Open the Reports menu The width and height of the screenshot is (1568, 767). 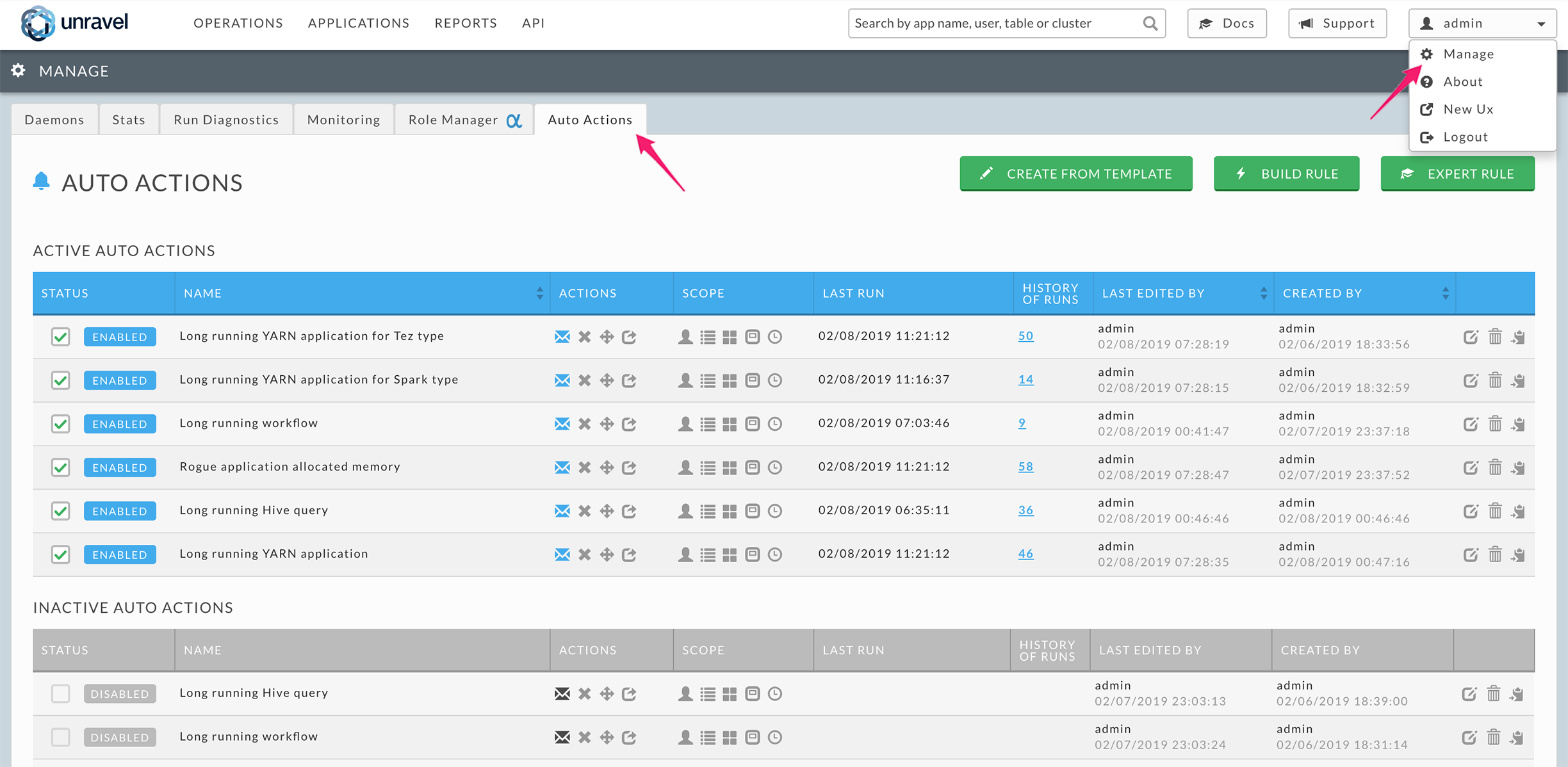click(x=466, y=23)
